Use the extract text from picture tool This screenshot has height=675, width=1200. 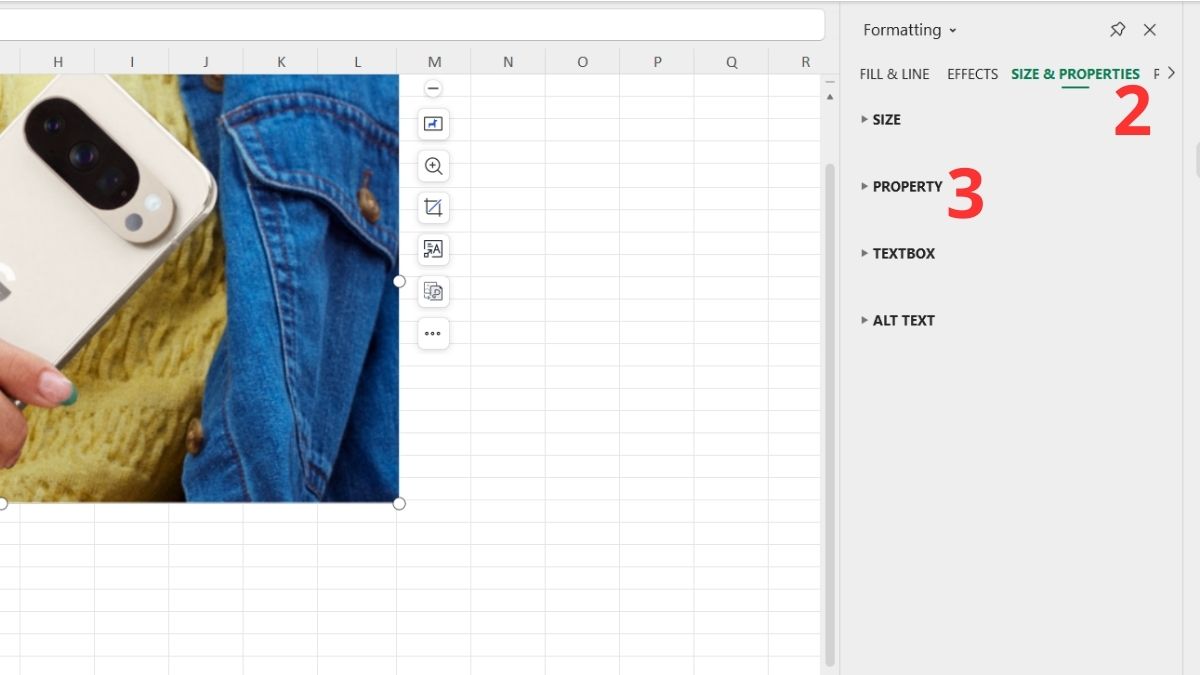pyautogui.click(x=433, y=250)
